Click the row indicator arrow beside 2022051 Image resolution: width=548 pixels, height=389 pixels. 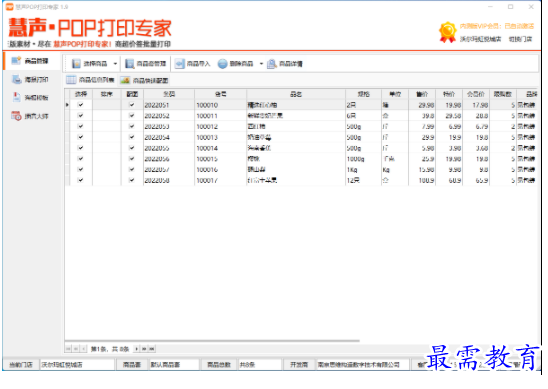point(67,105)
